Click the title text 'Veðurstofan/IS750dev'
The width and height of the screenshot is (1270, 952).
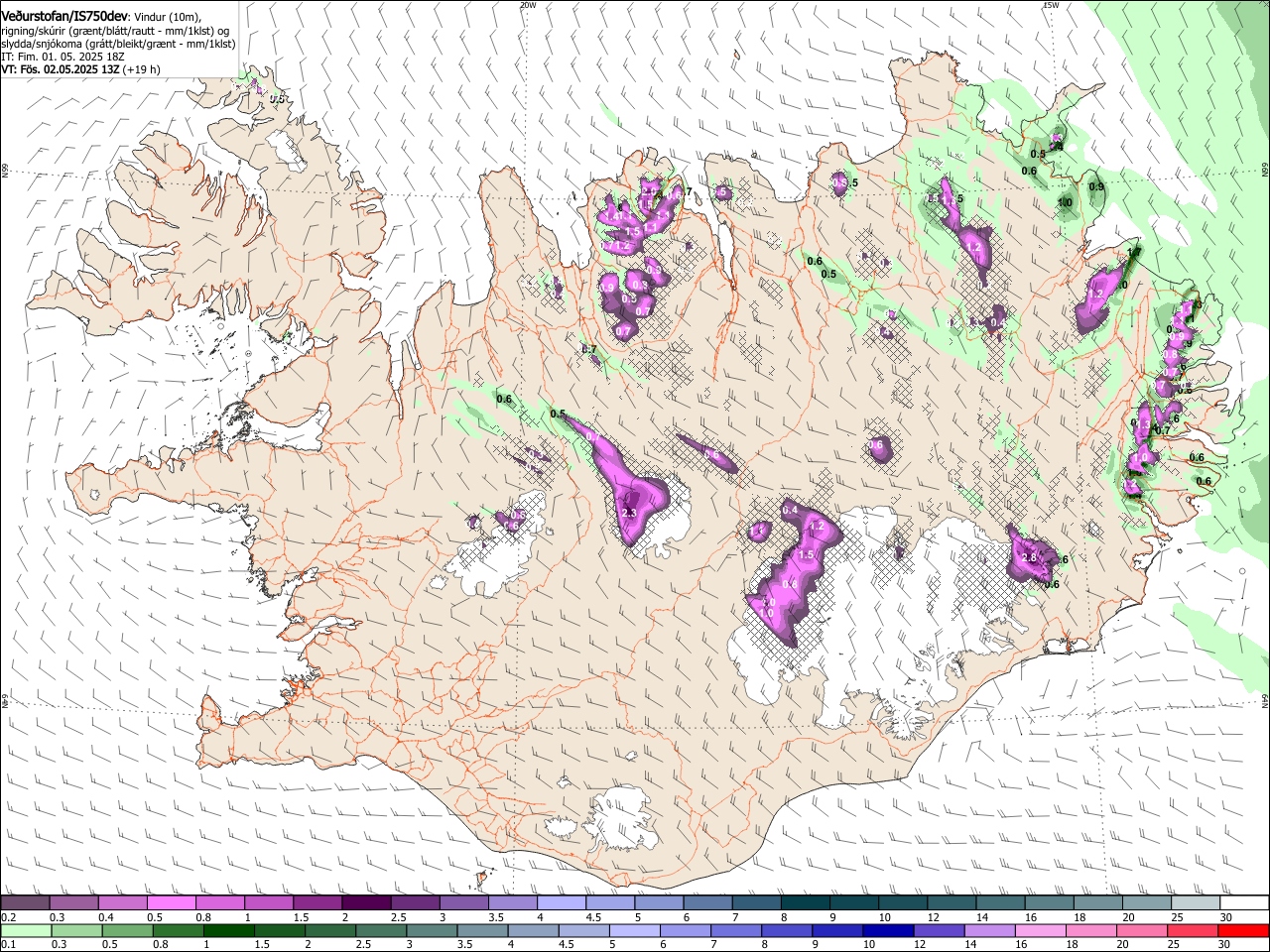click(x=64, y=16)
